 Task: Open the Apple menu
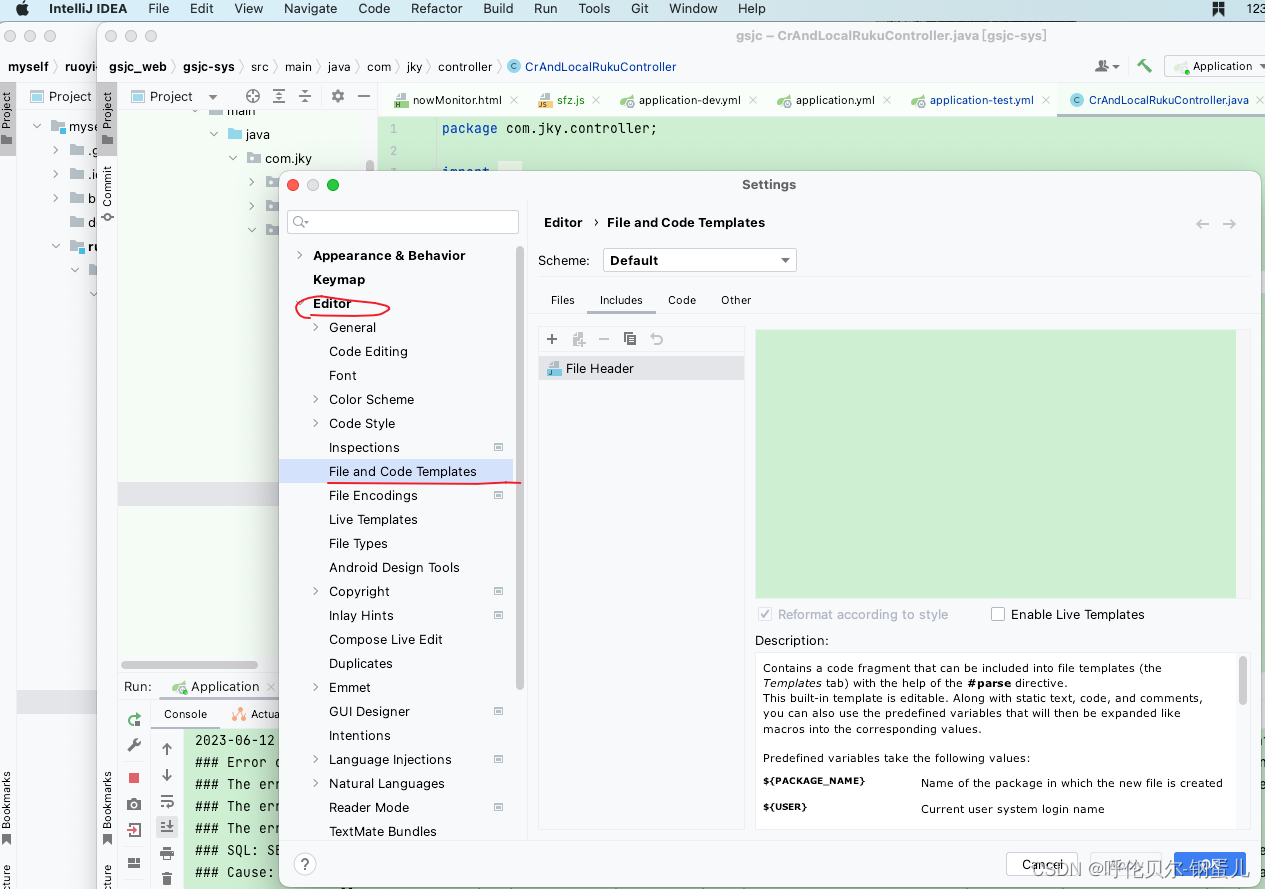point(22,9)
